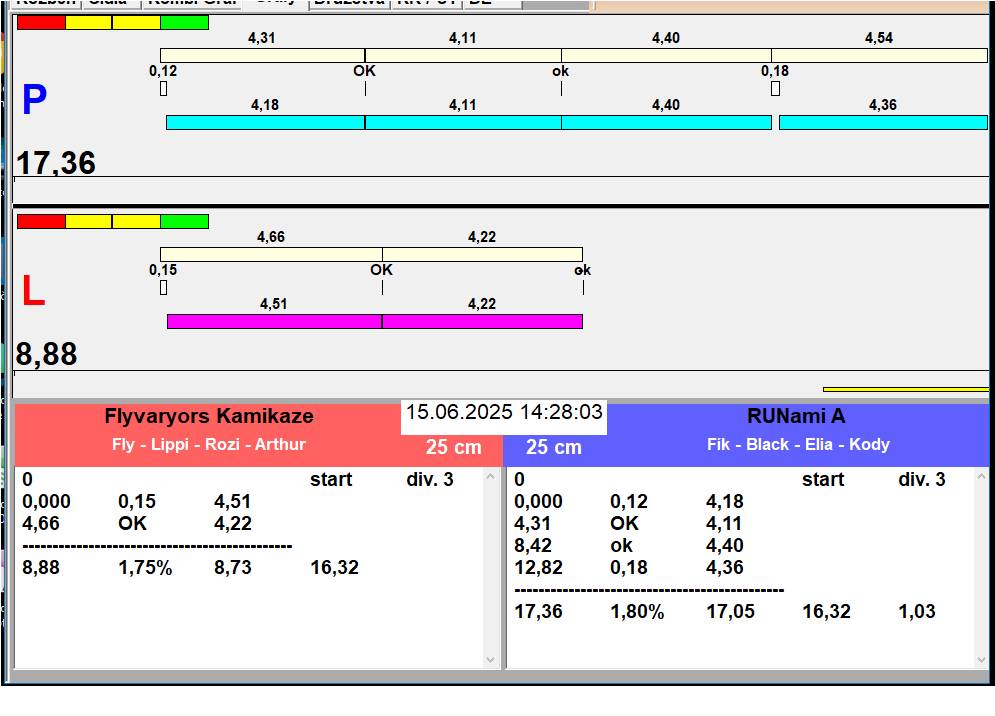Click the cyan 4,36 run bar in lane P
Screen dimensions: 995x716
882,122
